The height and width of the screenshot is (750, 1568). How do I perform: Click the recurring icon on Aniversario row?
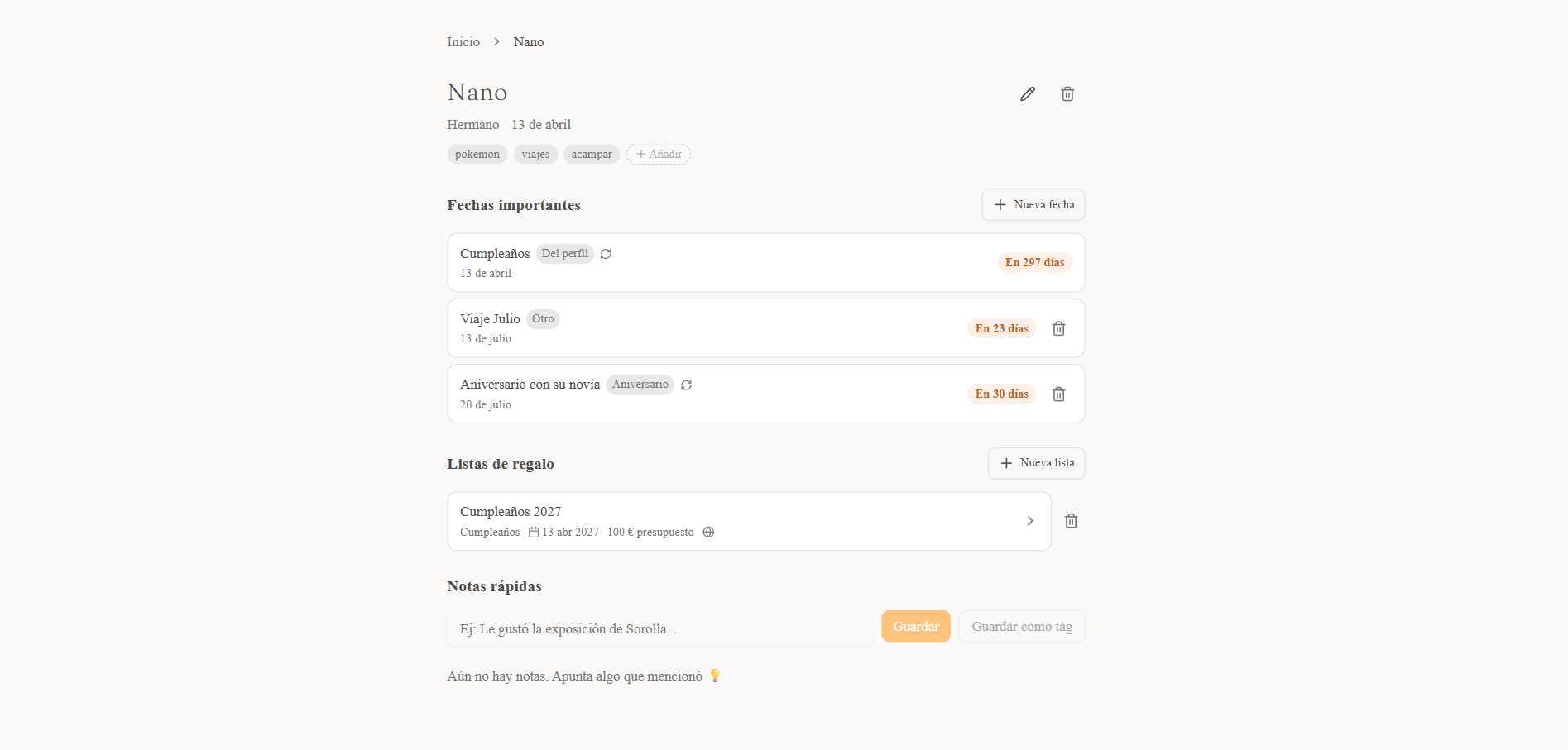686,385
